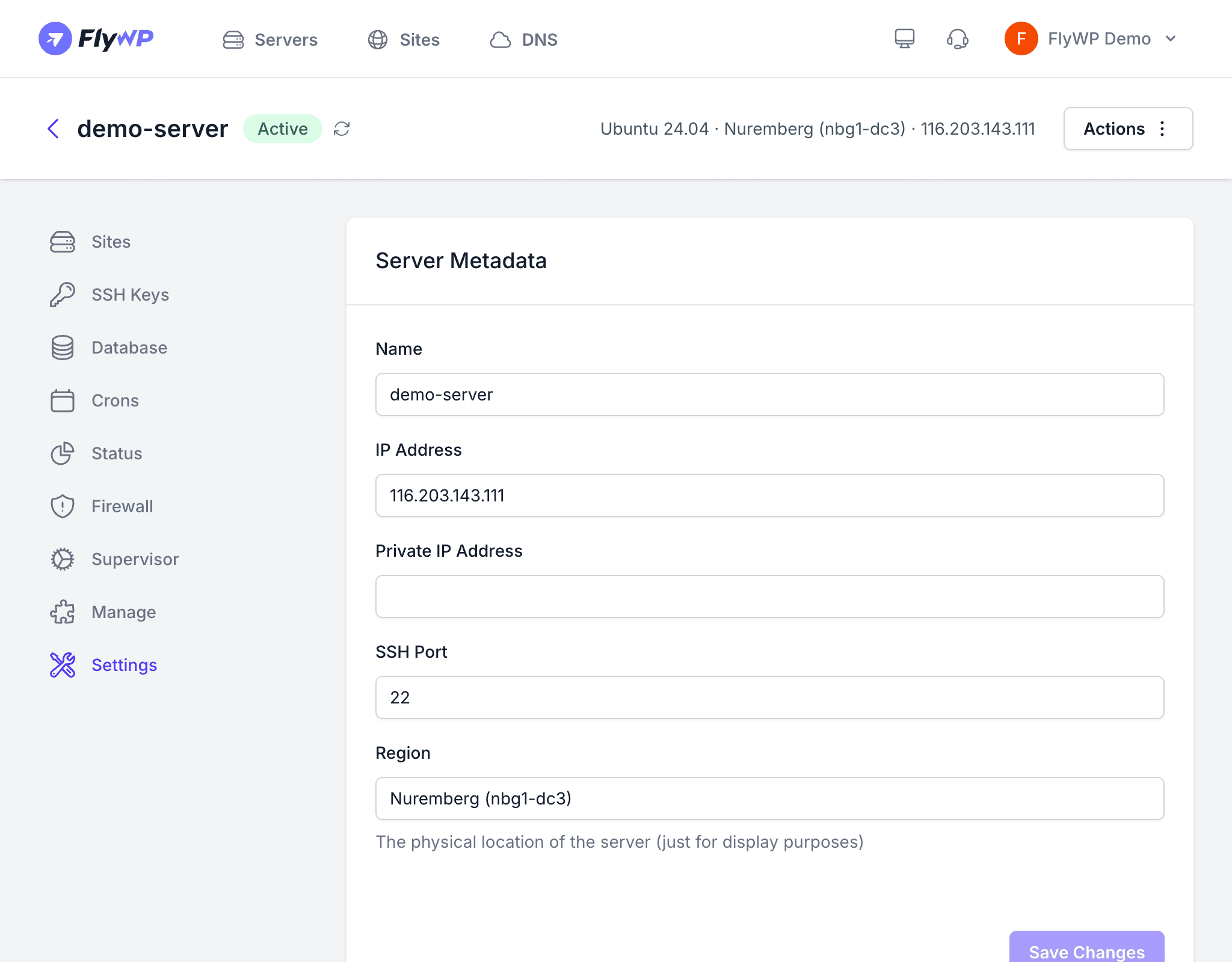Click the empty Private IP Address field
Image resolution: width=1232 pixels, height=962 pixels.
[x=769, y=596]
